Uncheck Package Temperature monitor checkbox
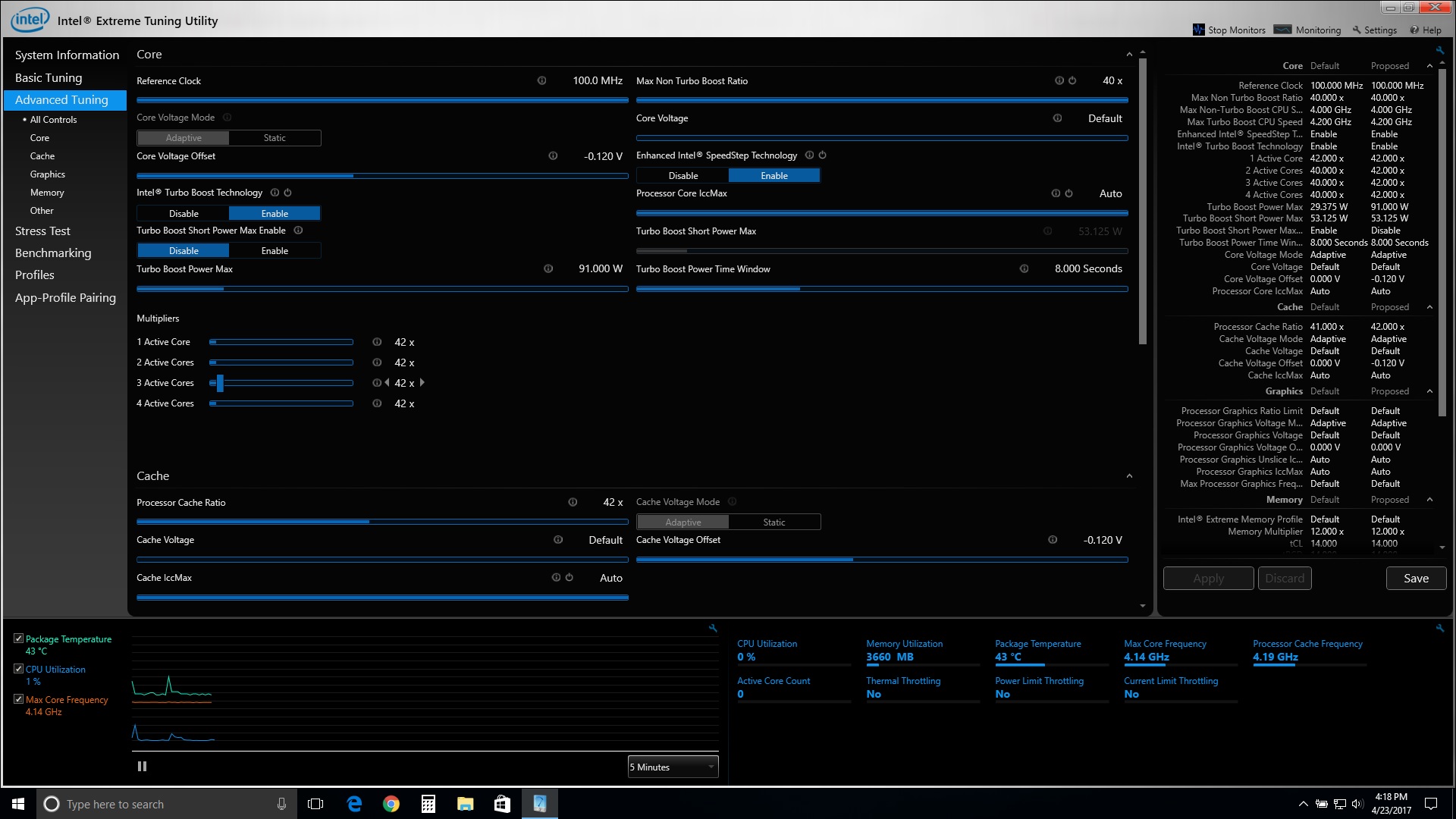The height and width of the screenshot is (819, 1456). (x=18, y=639)
